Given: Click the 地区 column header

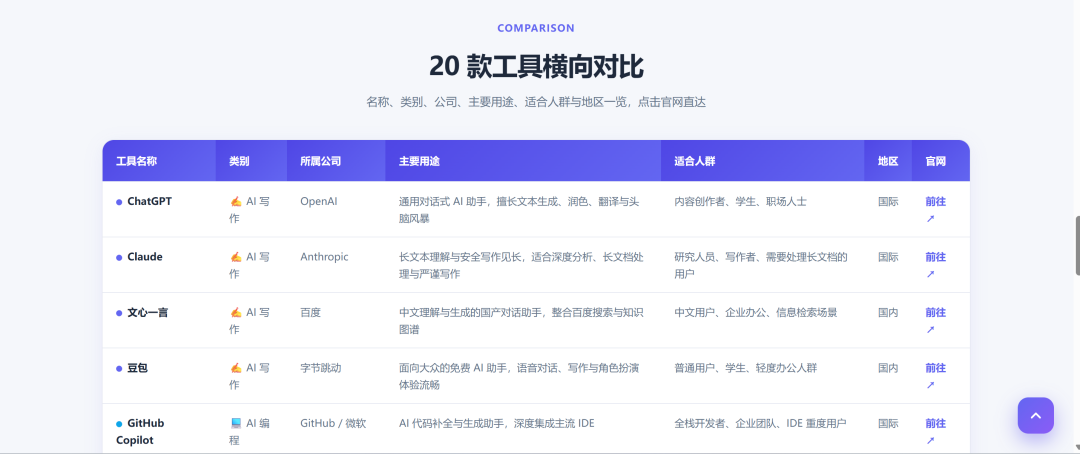Looking at the screenshot, I should click(x=888, y=161).
